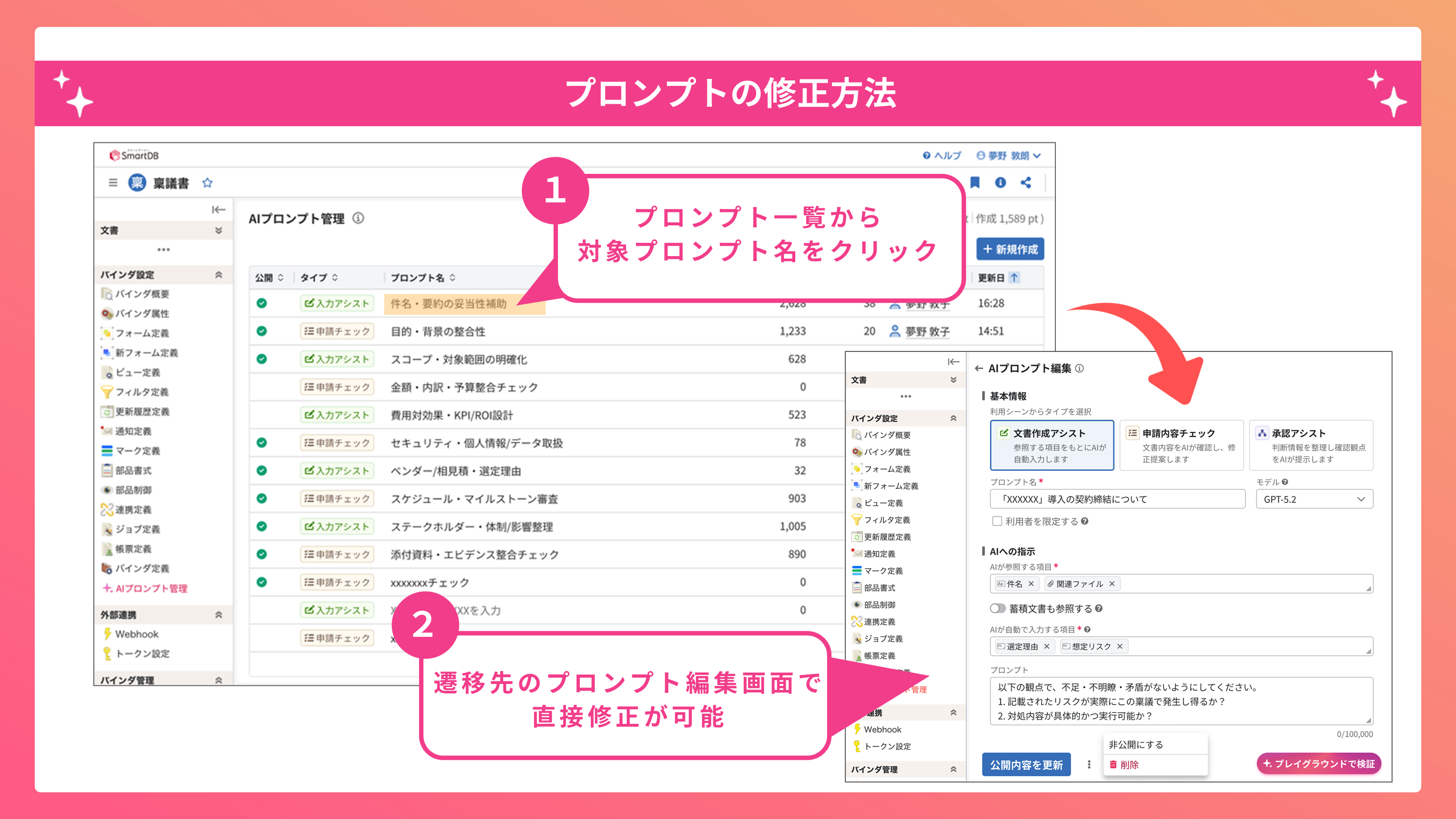Open the モデル GPT-5.2 dropdown
1456x819 pixels.
click(x=1314, y=499)
